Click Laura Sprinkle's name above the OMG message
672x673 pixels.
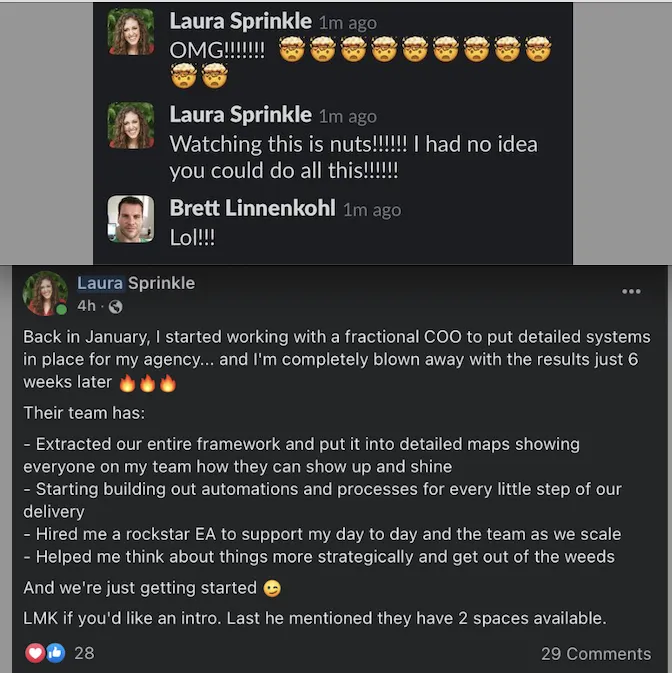pyautogui.click(x=241, y=20)
